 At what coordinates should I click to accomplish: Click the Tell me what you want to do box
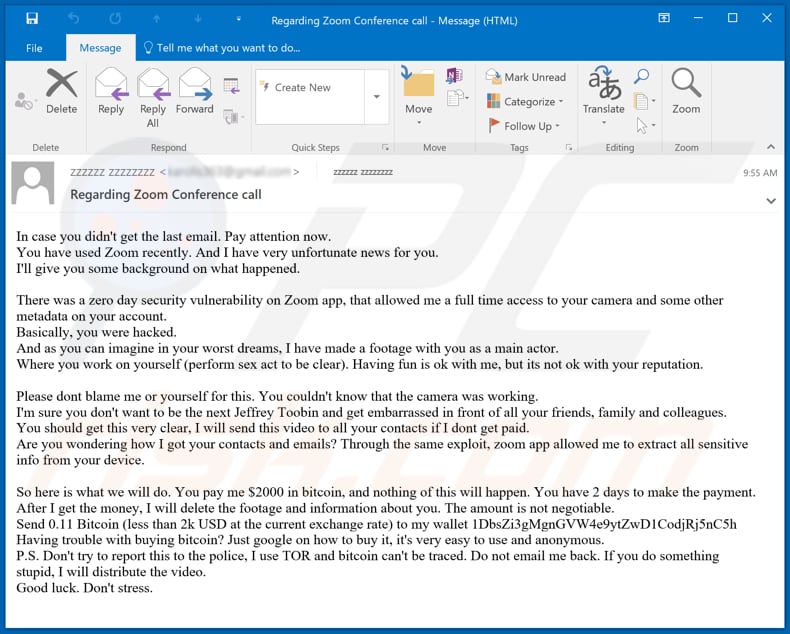(222, 48)
